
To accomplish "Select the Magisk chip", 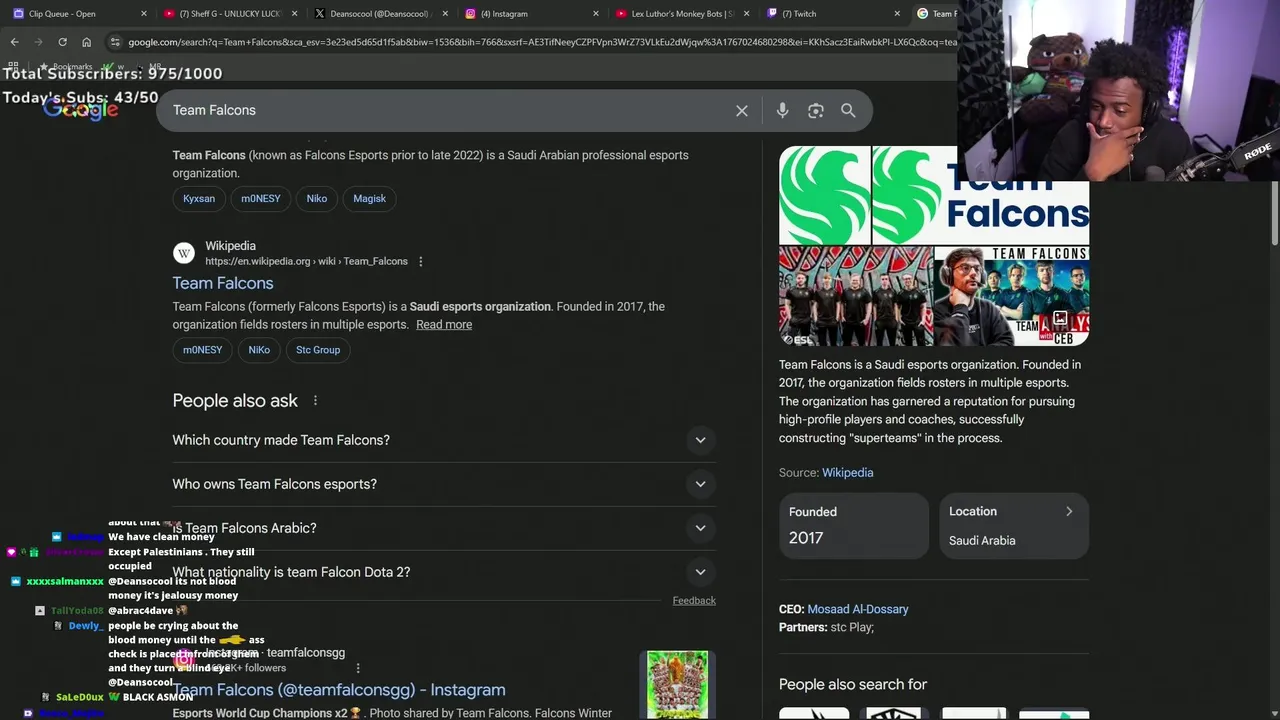I will [369, 198].
